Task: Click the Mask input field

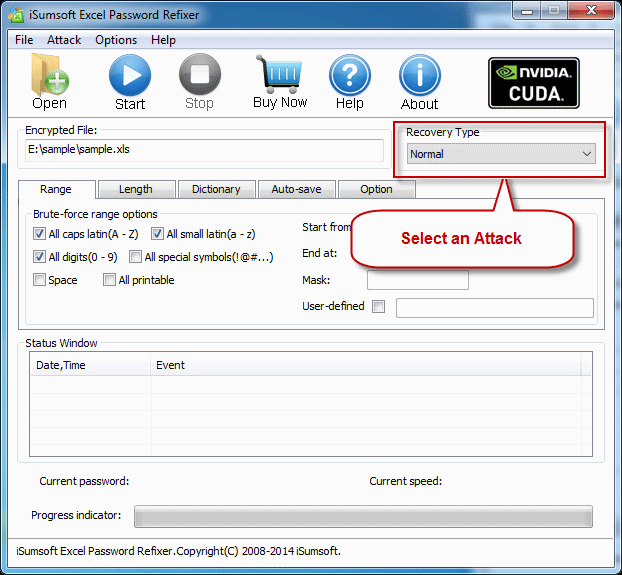Action: tap(418, 280)
